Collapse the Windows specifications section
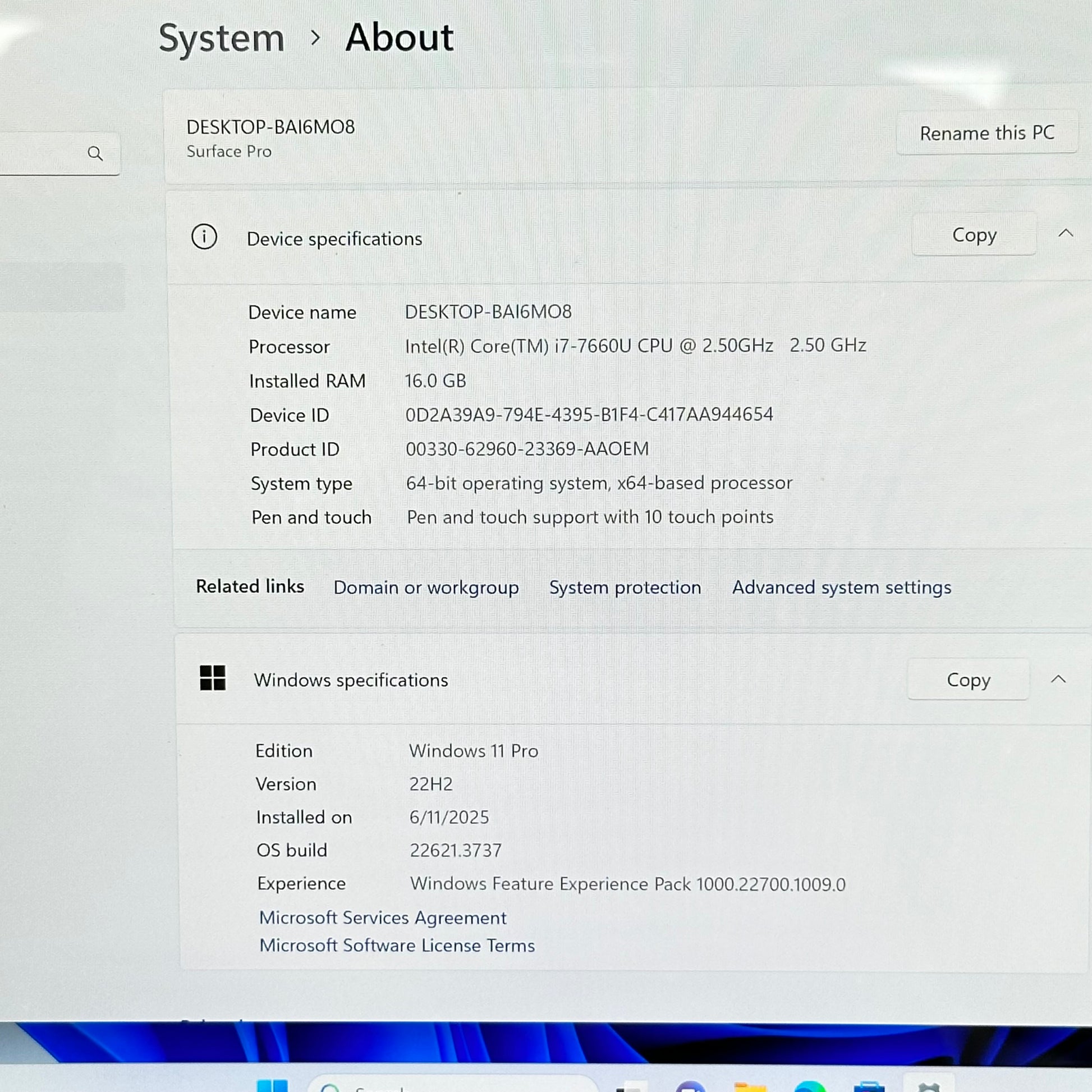The height and width of the screenshot is (1092, 1092). coord(1058,679)
